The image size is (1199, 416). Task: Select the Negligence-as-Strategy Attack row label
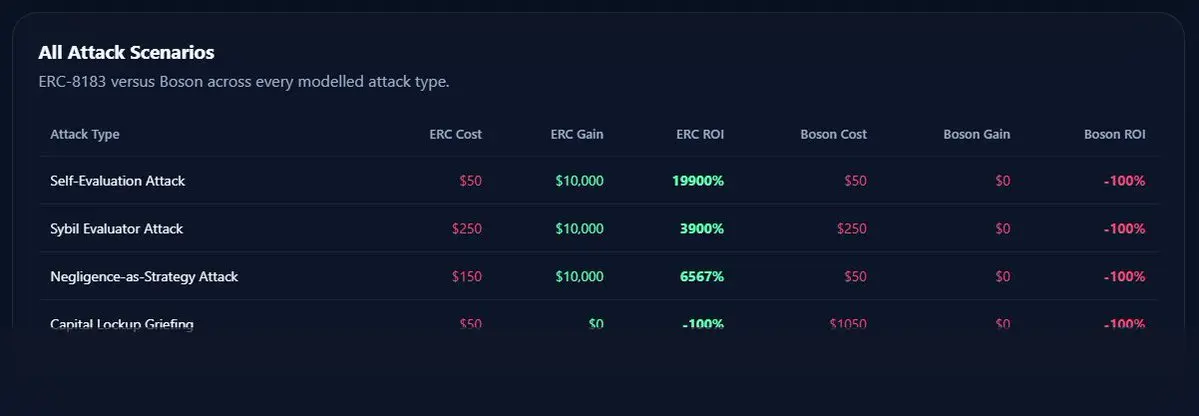pos(144,276)
